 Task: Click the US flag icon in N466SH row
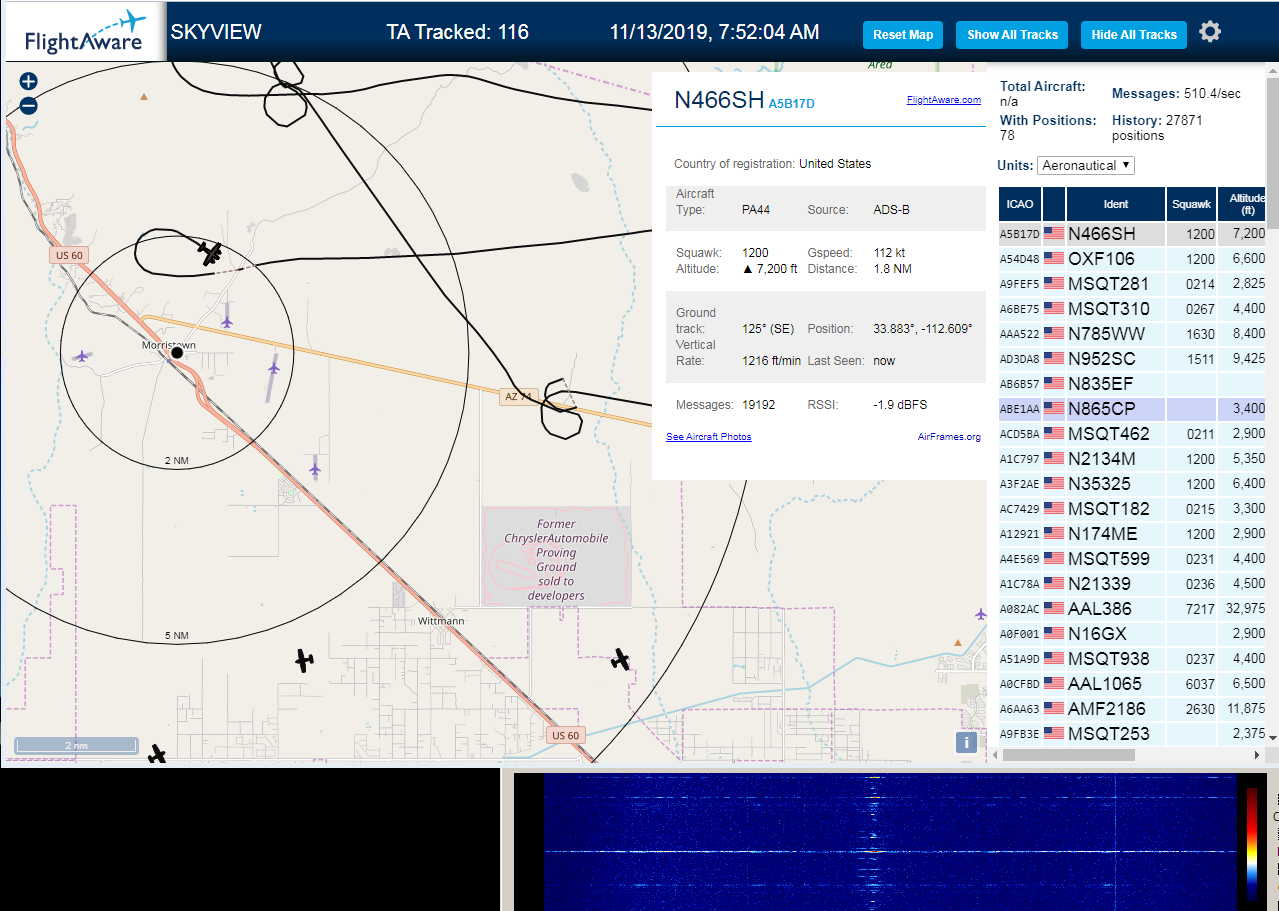tap(1054, 234)
